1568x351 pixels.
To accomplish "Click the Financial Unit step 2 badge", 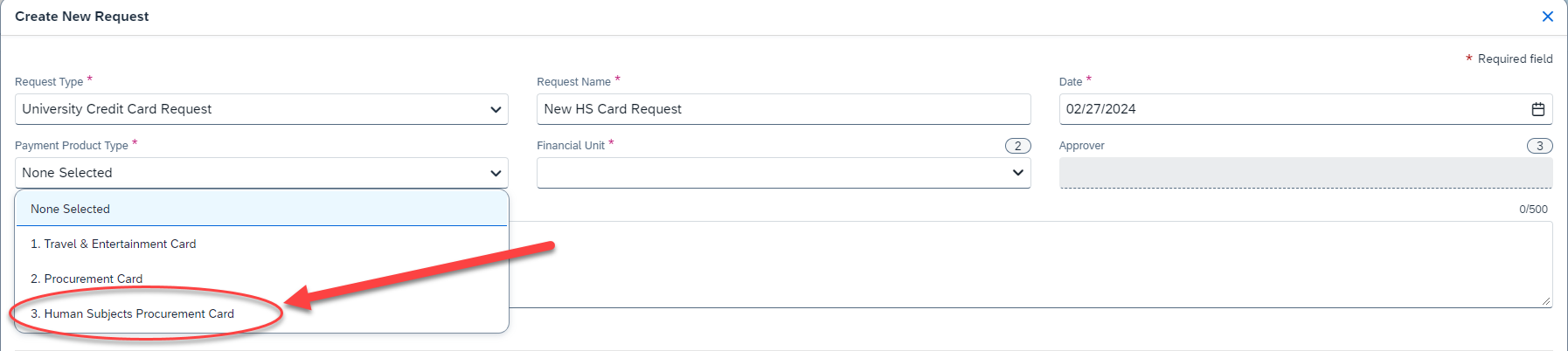I will [1017, 146].
